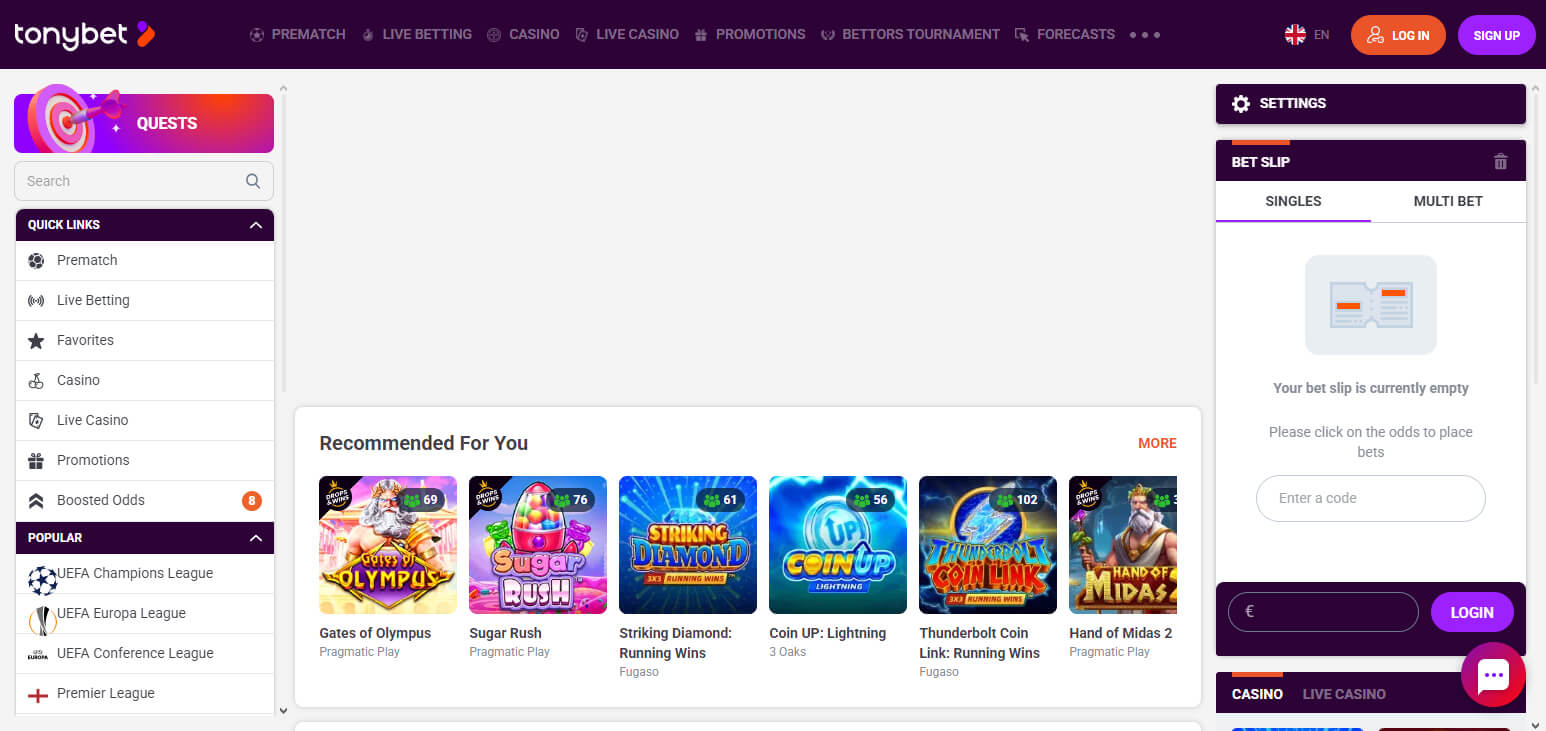The height and width of the screenshot is (731, 1546).
Task: Open UEFA Champions League from Popular
Action: click(145, 573)
